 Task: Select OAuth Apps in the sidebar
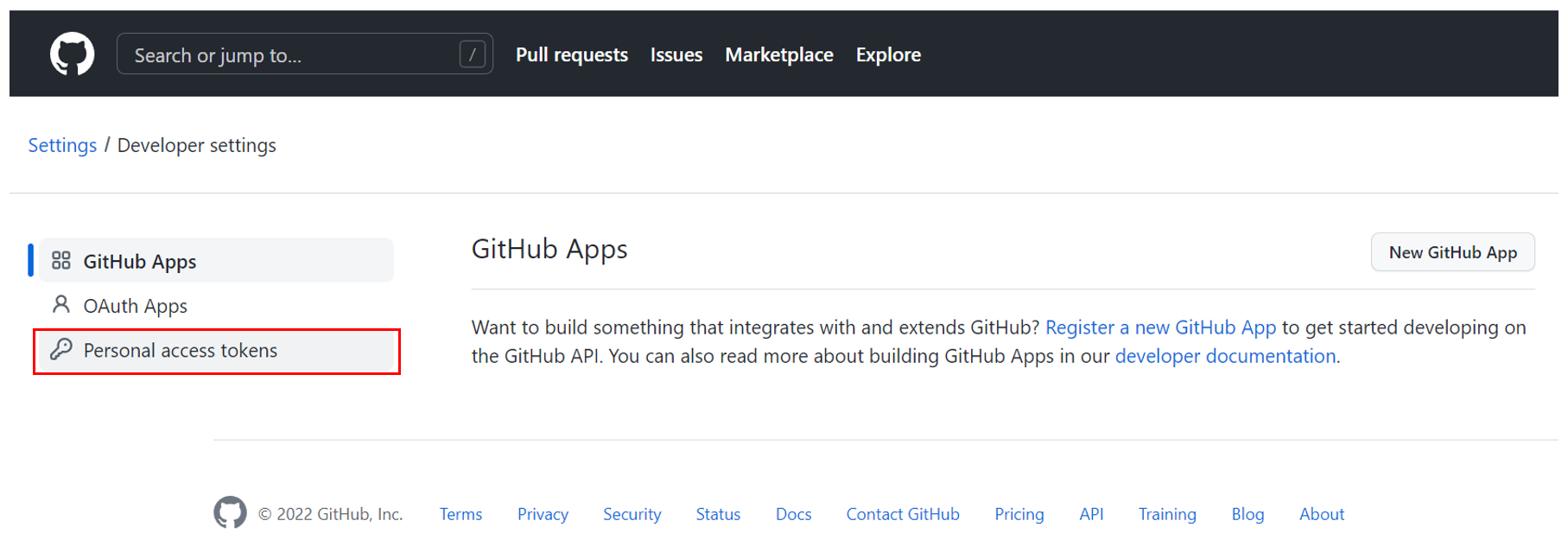[x=216, y=306]
